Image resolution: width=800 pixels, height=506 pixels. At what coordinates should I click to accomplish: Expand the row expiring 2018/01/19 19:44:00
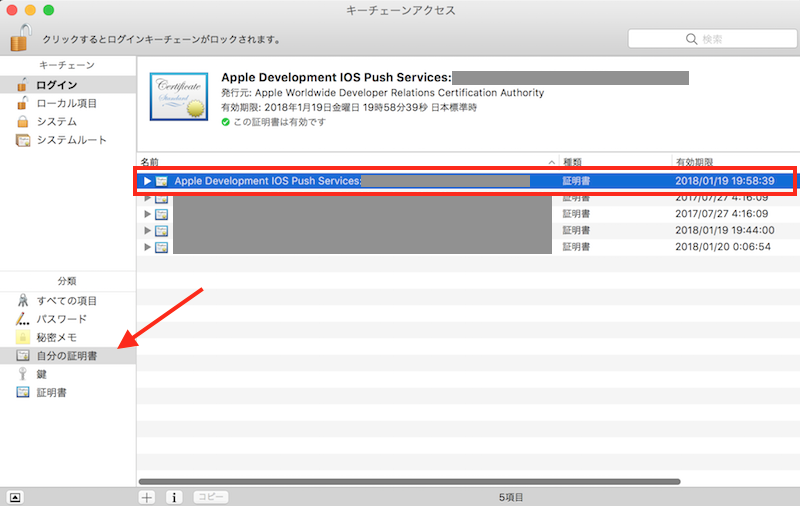tap(147, 230)
